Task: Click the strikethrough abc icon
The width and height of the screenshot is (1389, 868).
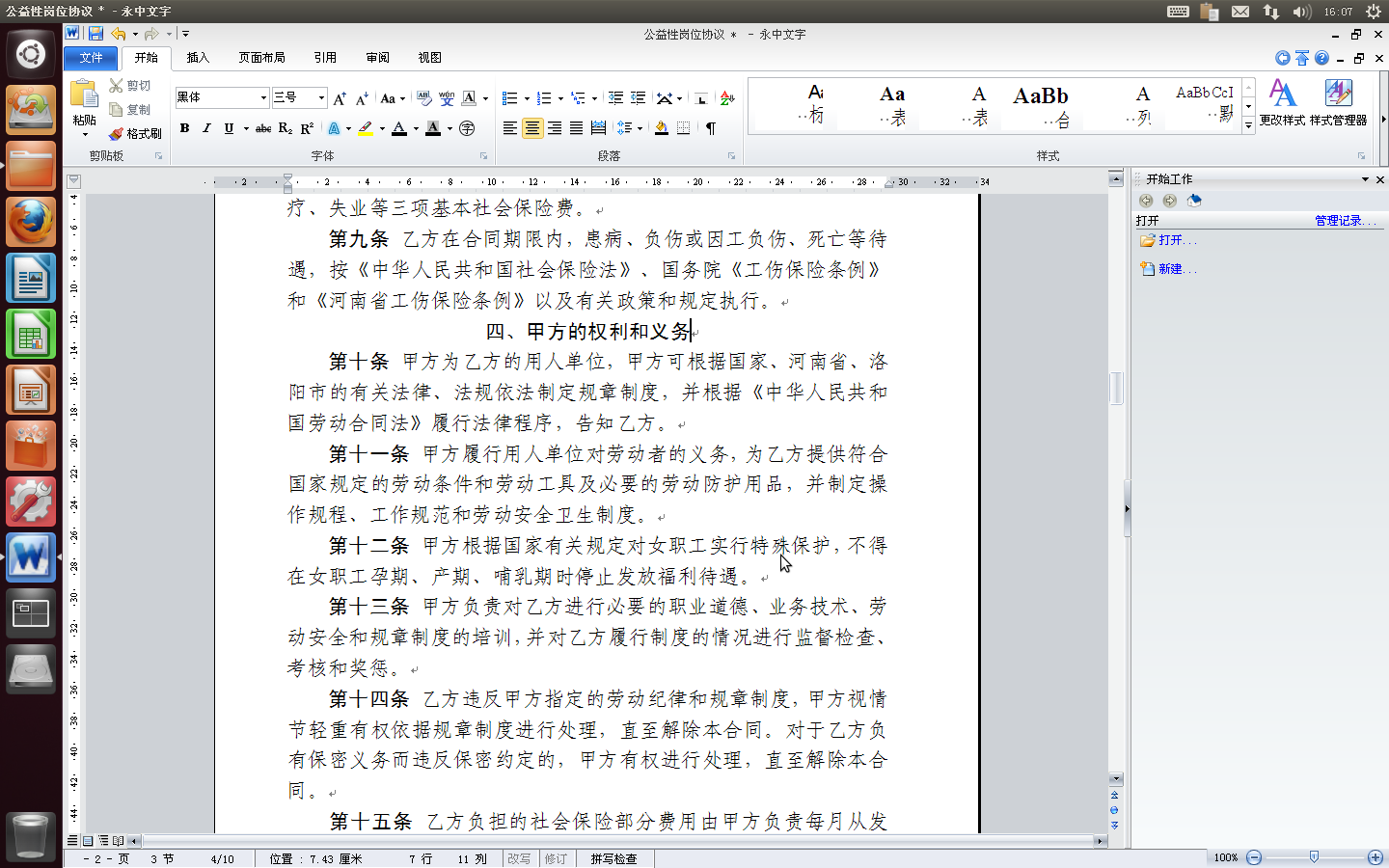Action: pos(263,128)
